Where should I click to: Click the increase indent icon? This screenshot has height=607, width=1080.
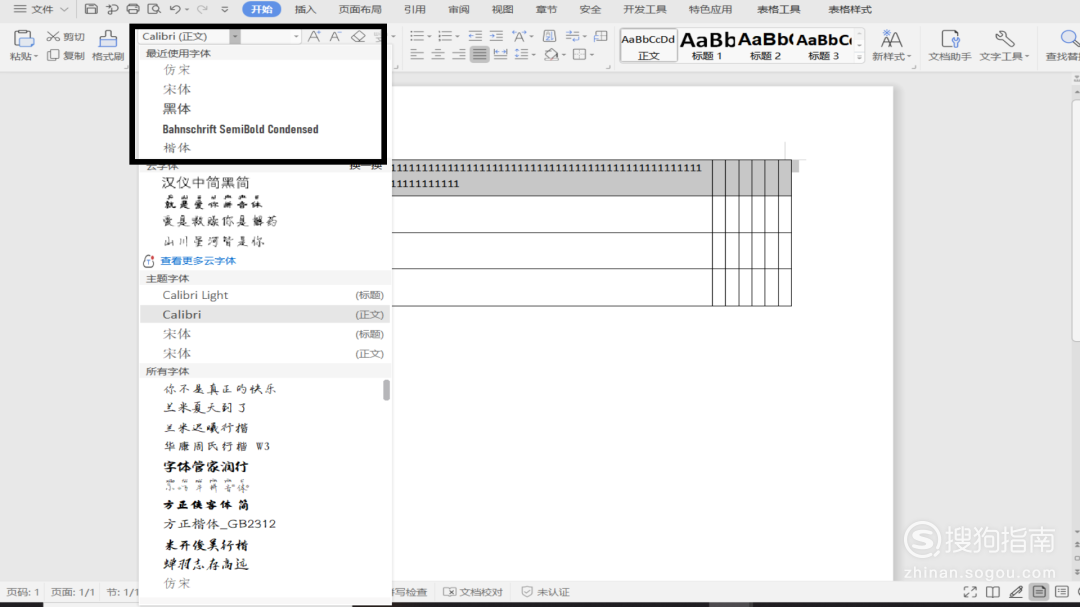click(496, 36)
